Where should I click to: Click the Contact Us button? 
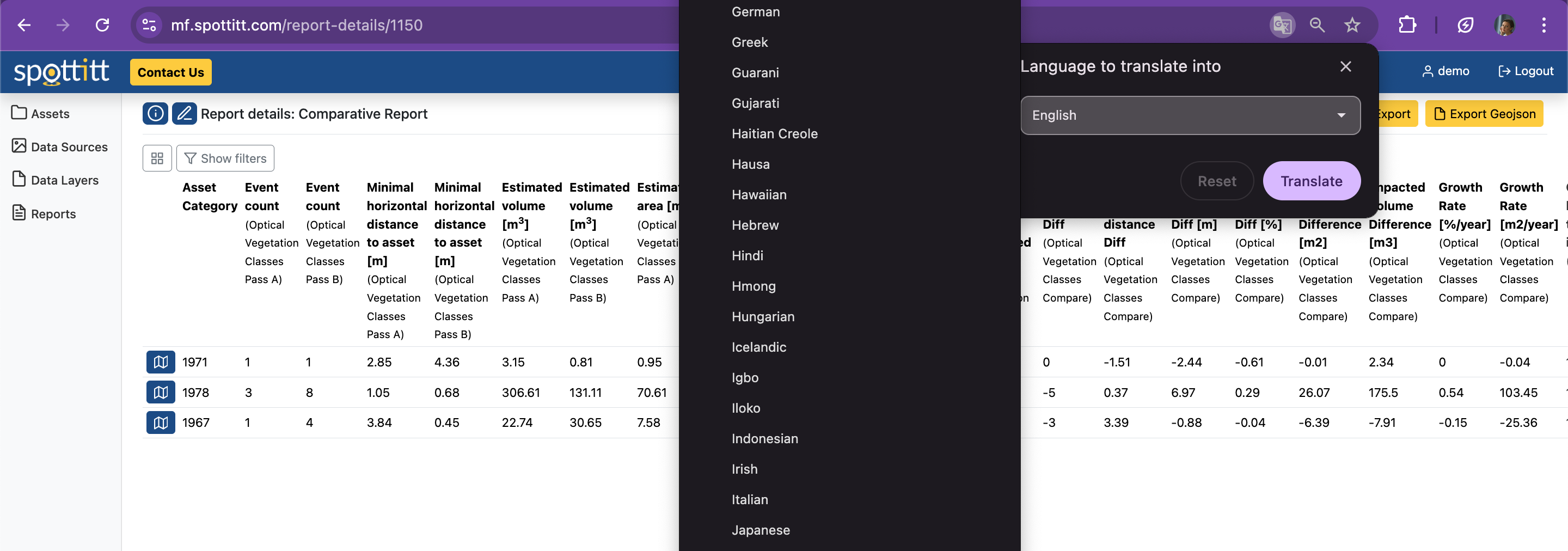tap(170, 72)
